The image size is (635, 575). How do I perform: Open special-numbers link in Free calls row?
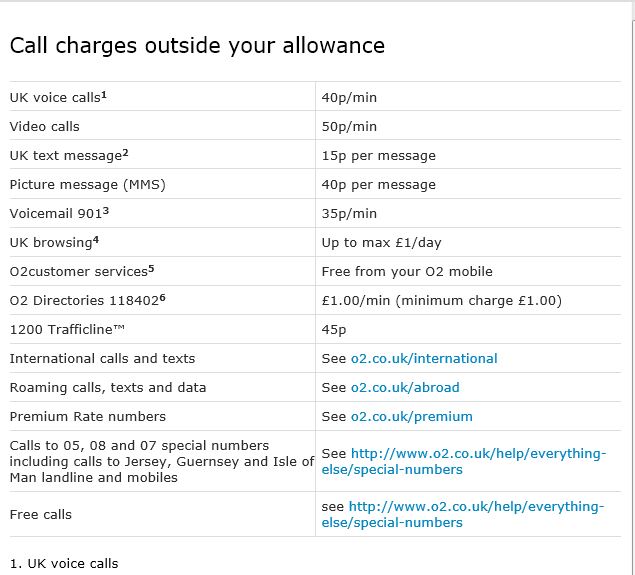pos(476,507)
